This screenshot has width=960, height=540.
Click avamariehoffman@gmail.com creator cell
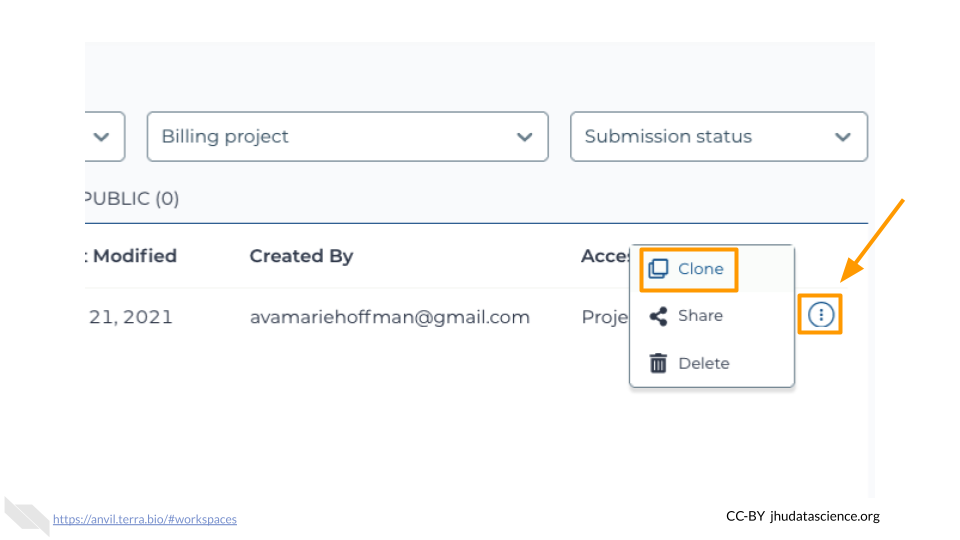[389, 317]
